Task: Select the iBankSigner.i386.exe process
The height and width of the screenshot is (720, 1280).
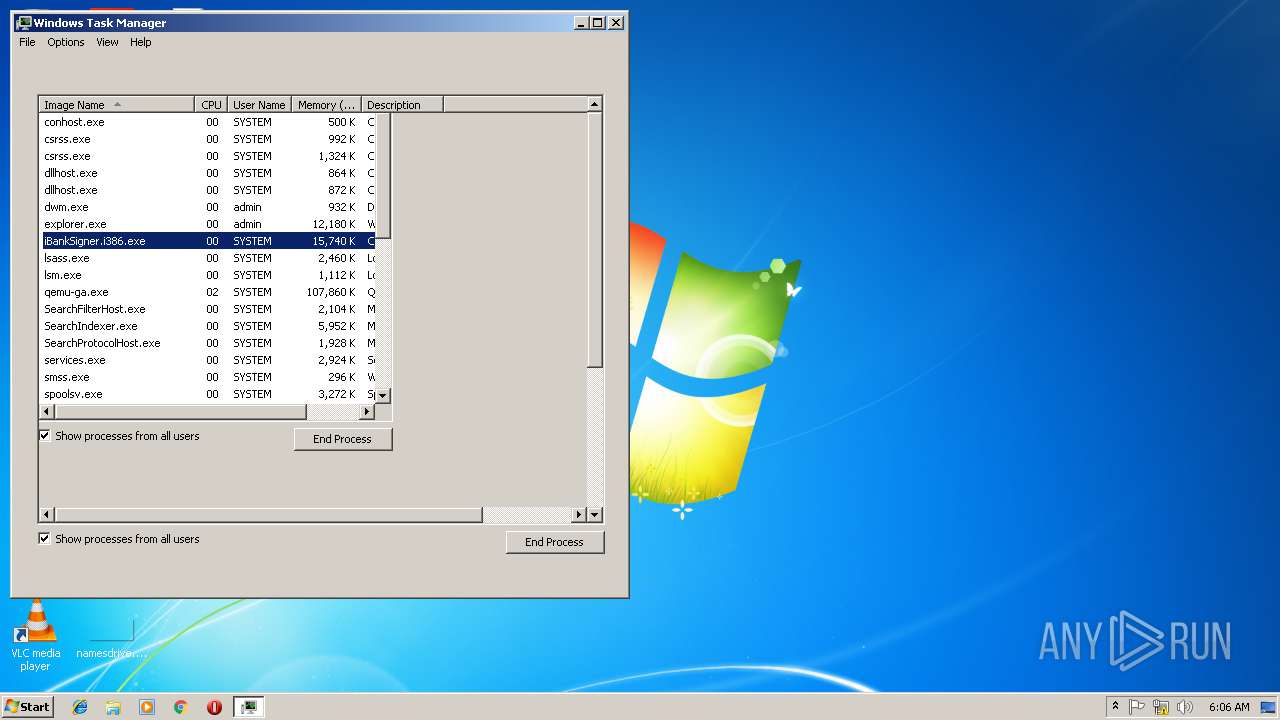Action: pos(207,241)
